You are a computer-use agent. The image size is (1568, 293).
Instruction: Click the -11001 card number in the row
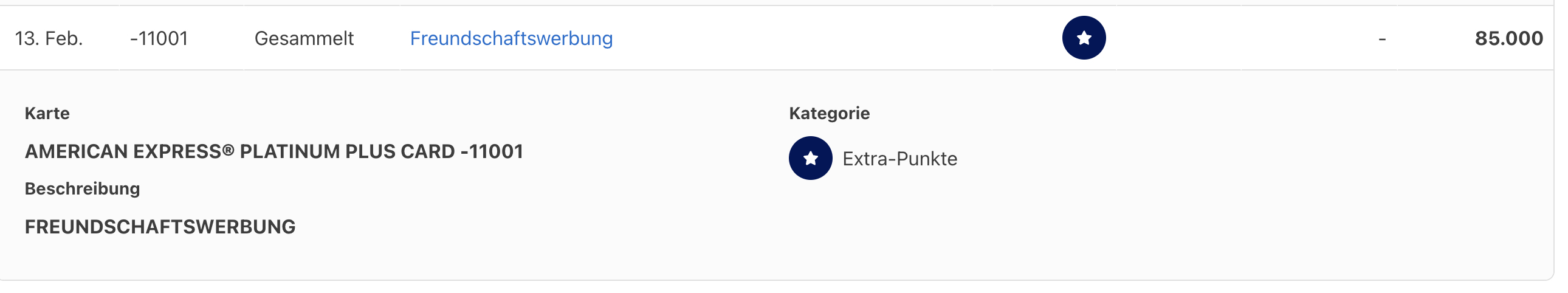(159, 38)
